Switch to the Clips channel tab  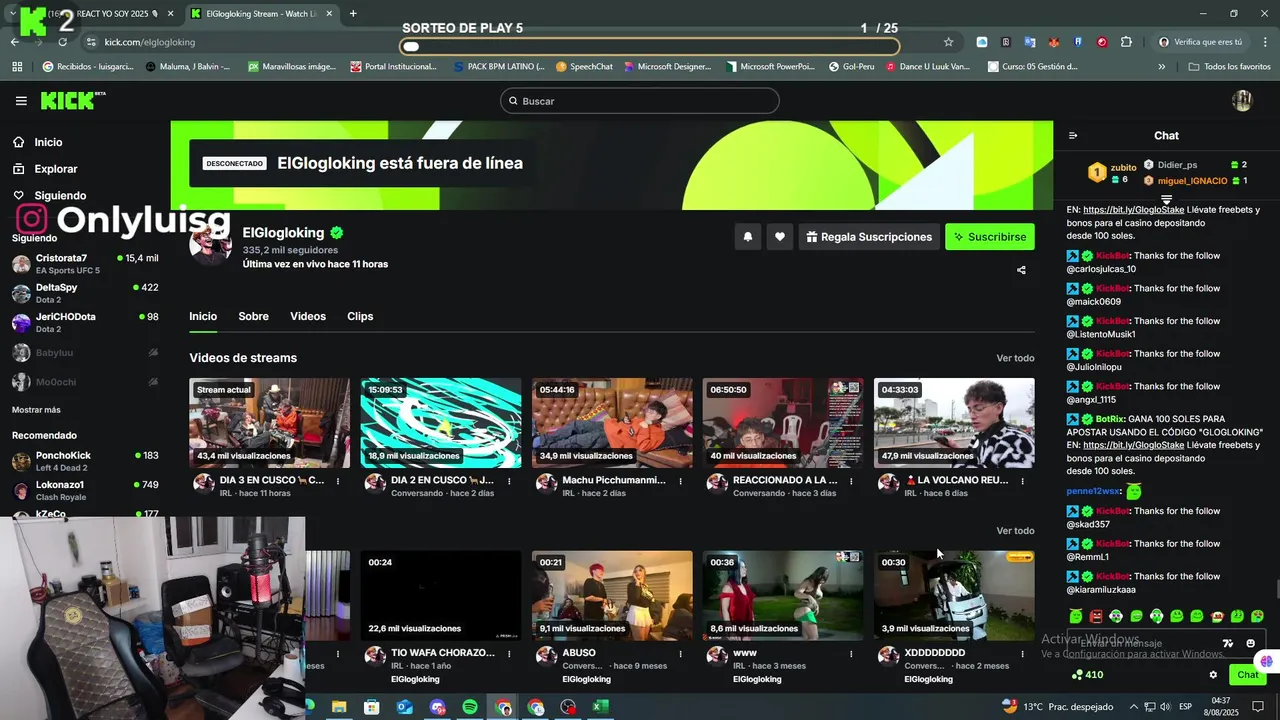point(360,316)
